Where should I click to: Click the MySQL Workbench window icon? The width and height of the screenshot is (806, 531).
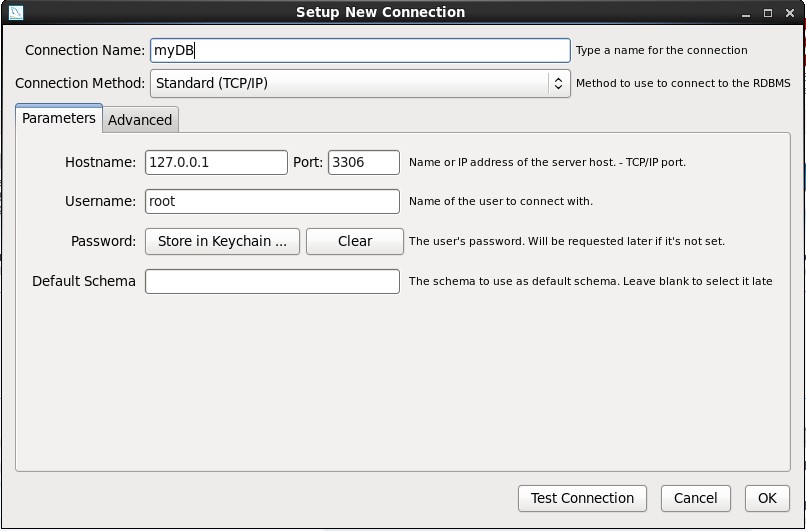[x=15, y=13]
